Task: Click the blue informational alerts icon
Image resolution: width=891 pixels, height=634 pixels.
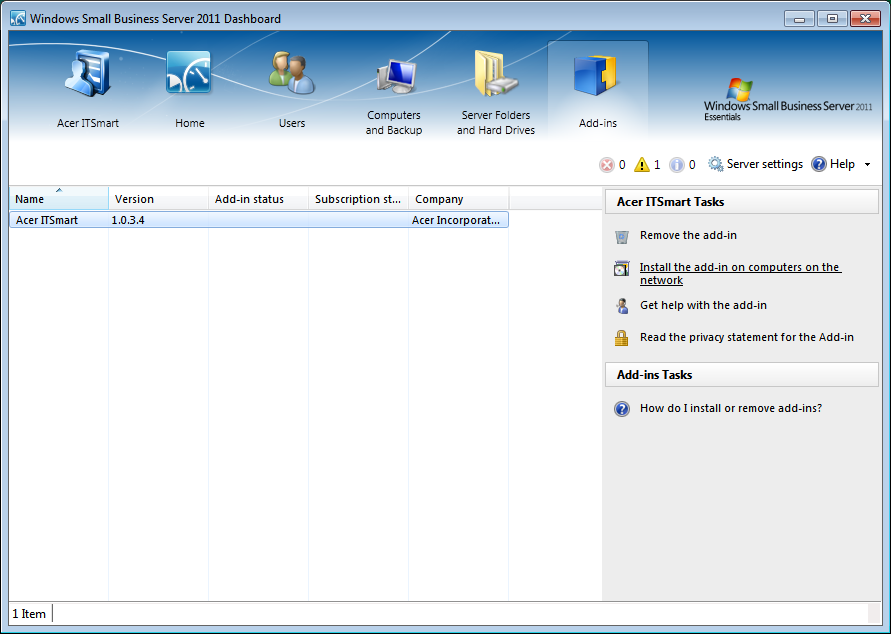Action: [676, 165]
